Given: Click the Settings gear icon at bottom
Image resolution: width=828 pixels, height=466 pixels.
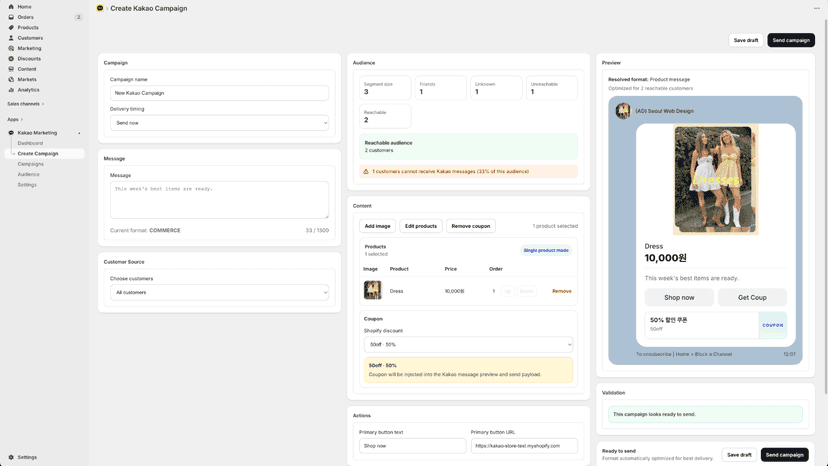Looking at the screenshot, I should coord(11,457).
